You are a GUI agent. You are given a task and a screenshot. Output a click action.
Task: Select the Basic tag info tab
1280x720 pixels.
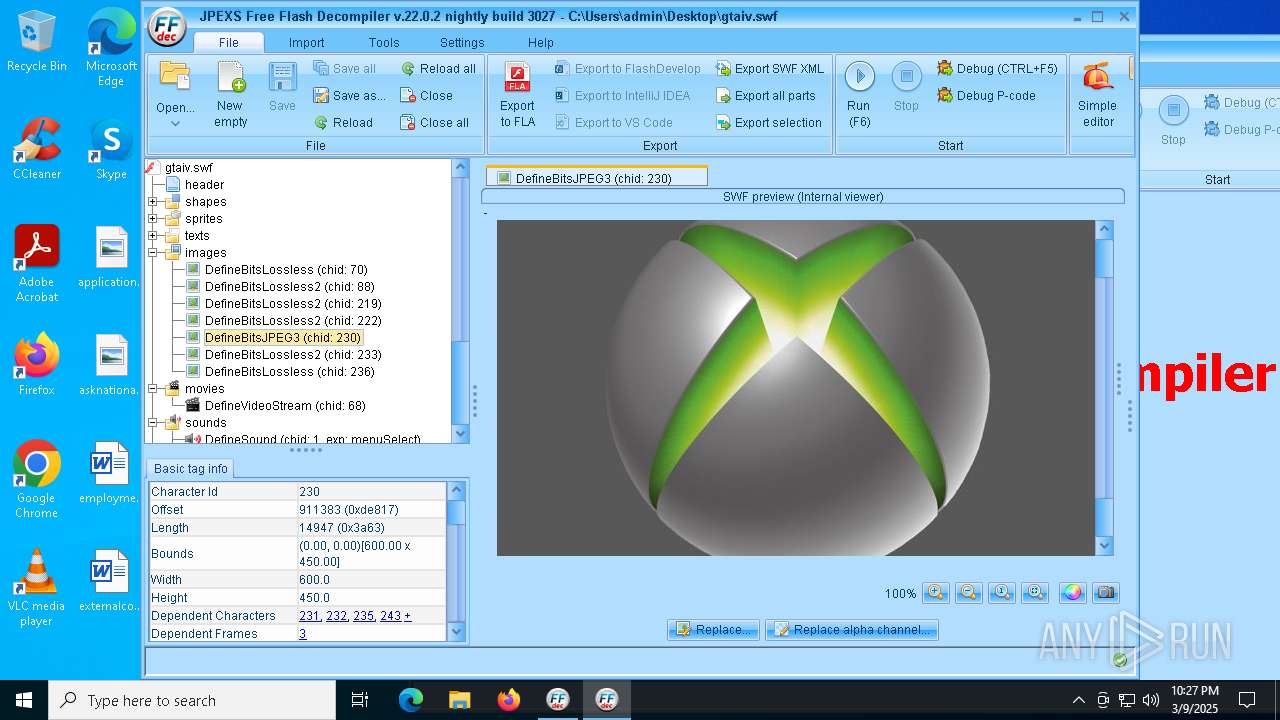(190, 468)
